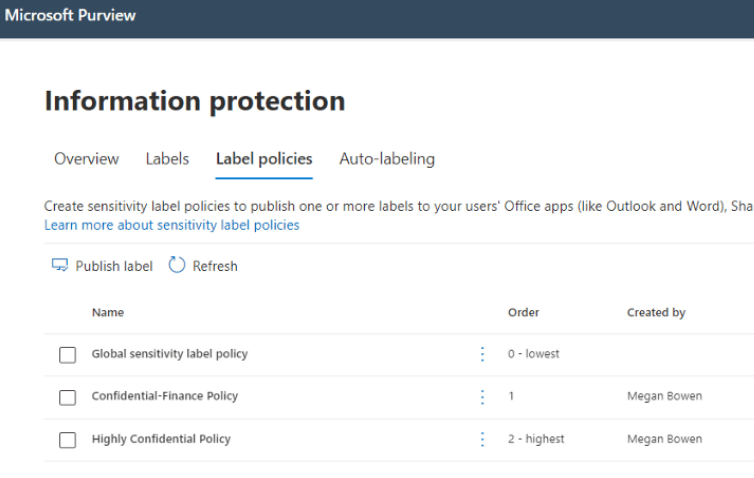Sort by the Order column header
The image size is (754, 478).
click(x=523, y=313)
